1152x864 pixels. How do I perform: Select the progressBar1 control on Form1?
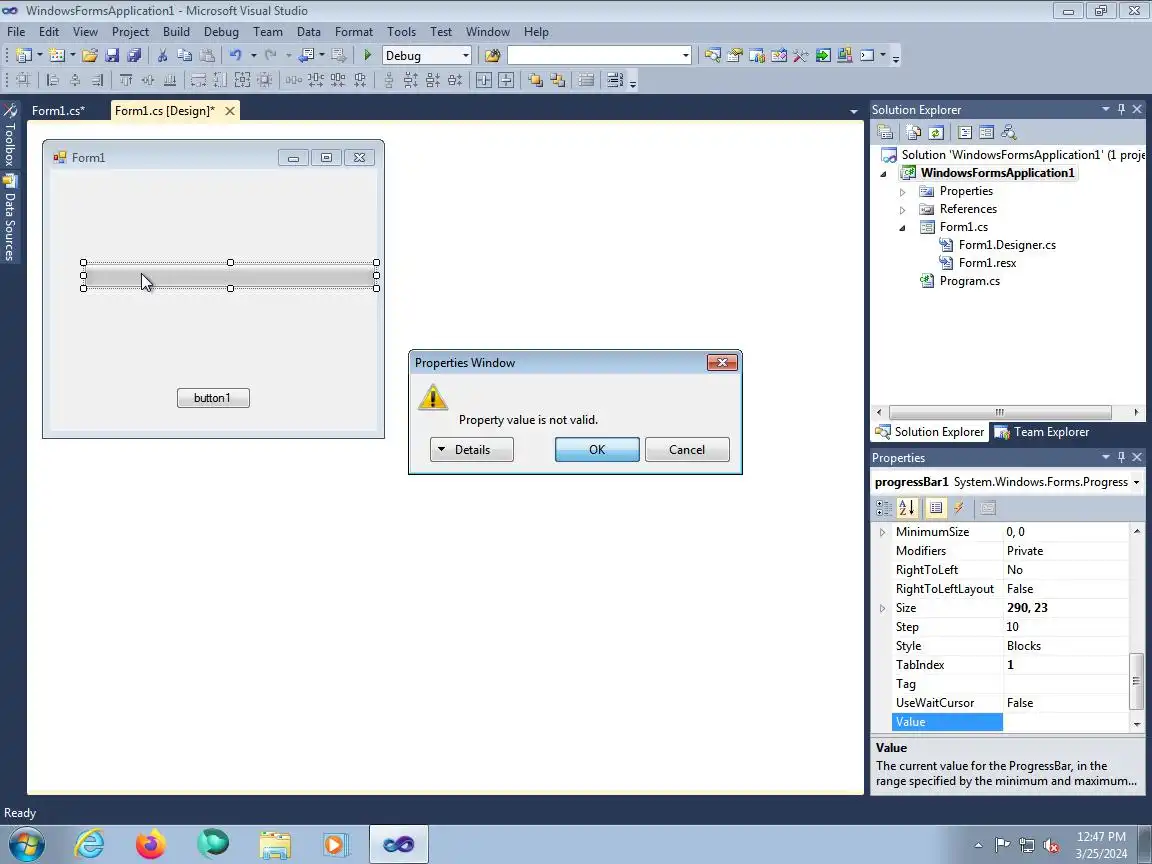[x=230, y=276]
